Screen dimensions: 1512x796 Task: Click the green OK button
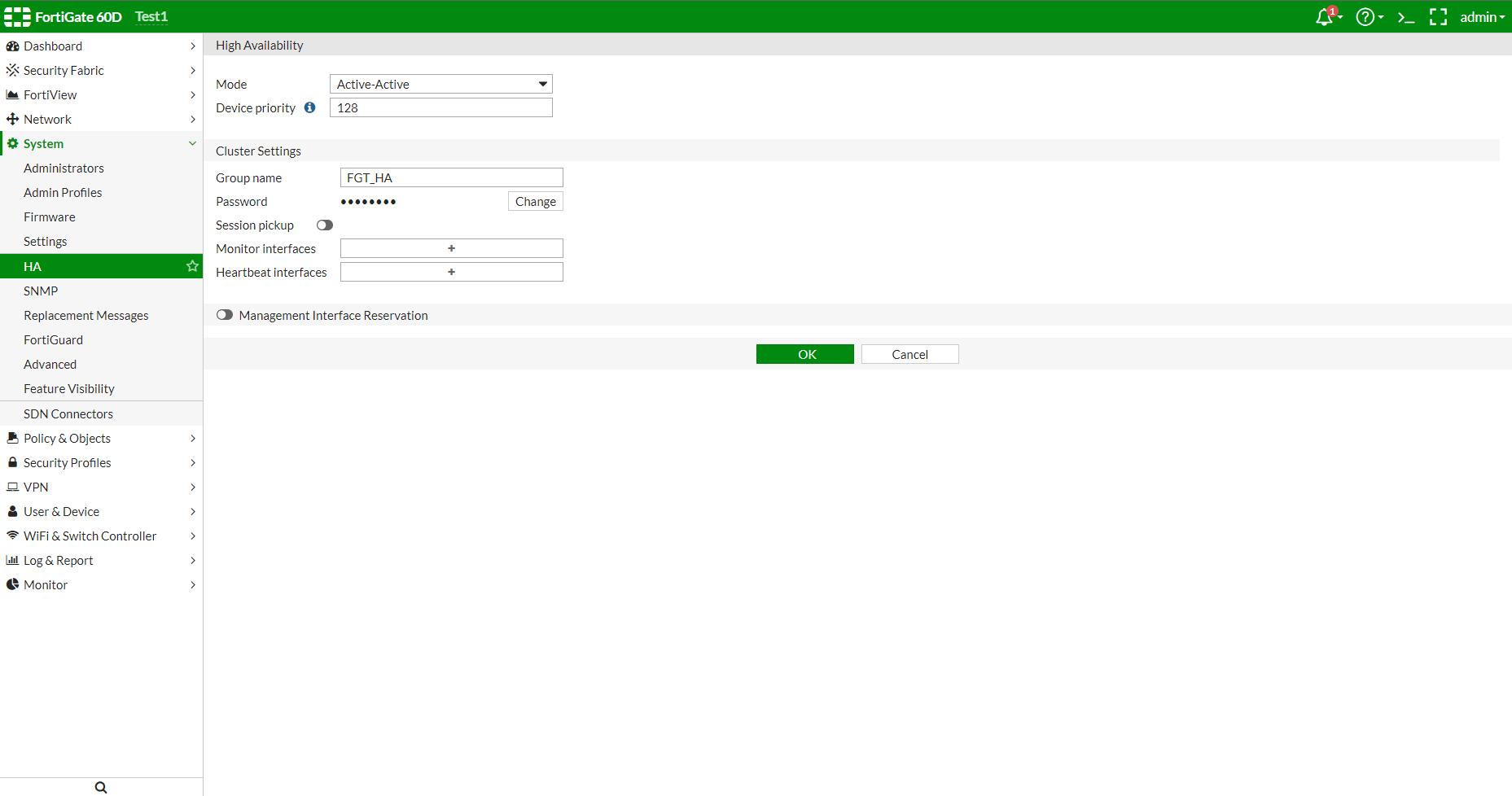click(x=804, y=354)
